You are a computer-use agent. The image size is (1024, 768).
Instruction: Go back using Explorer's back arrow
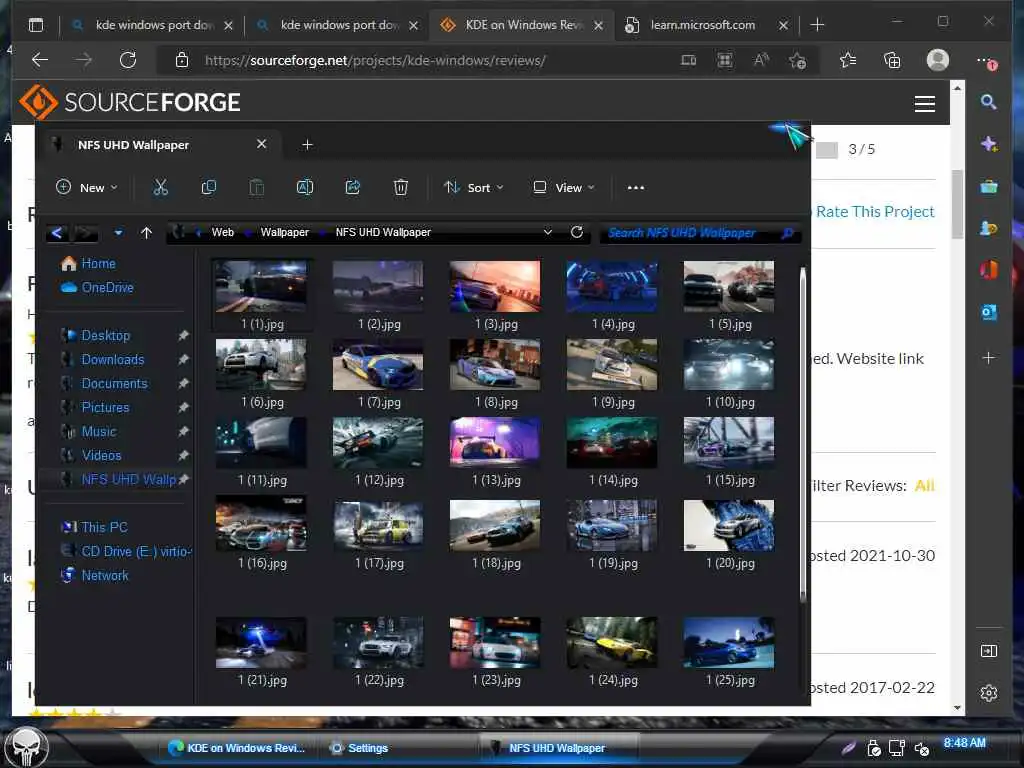coord(57,232)
